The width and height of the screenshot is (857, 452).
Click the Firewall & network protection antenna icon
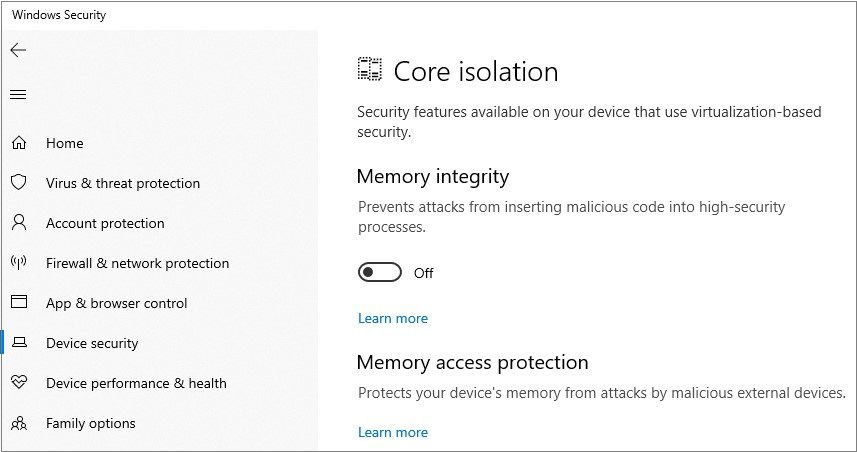click(18, 263)
